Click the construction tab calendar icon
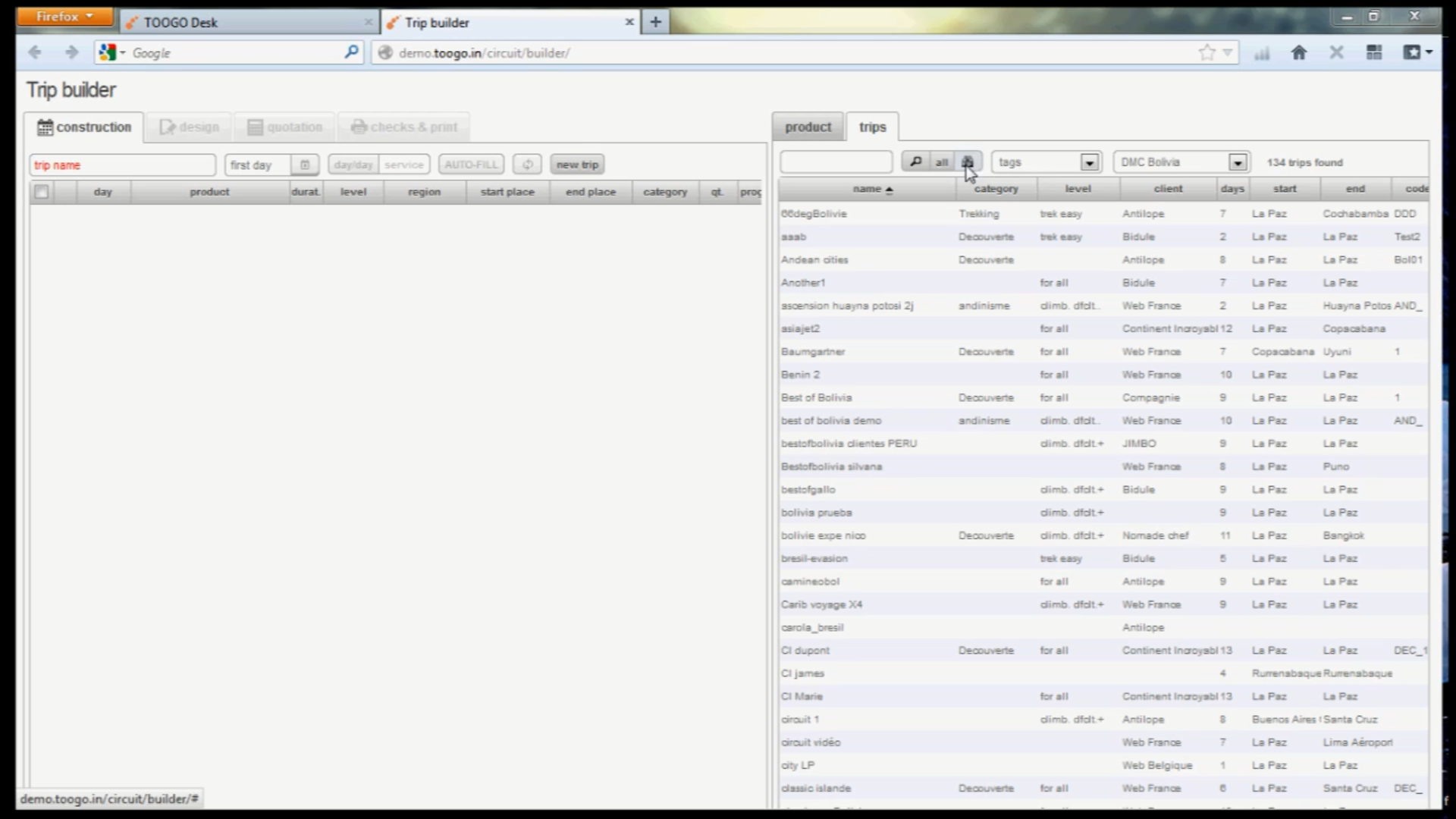The width and height of the screenshot is (1456, 819). (45, 127)
